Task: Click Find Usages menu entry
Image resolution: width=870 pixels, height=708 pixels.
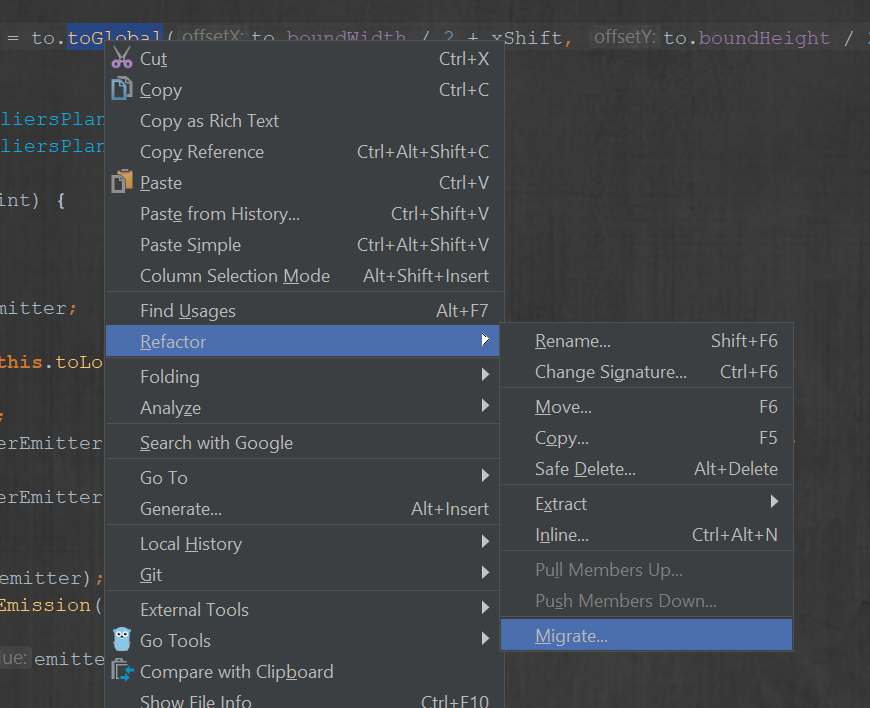Action: coord(188,311)
